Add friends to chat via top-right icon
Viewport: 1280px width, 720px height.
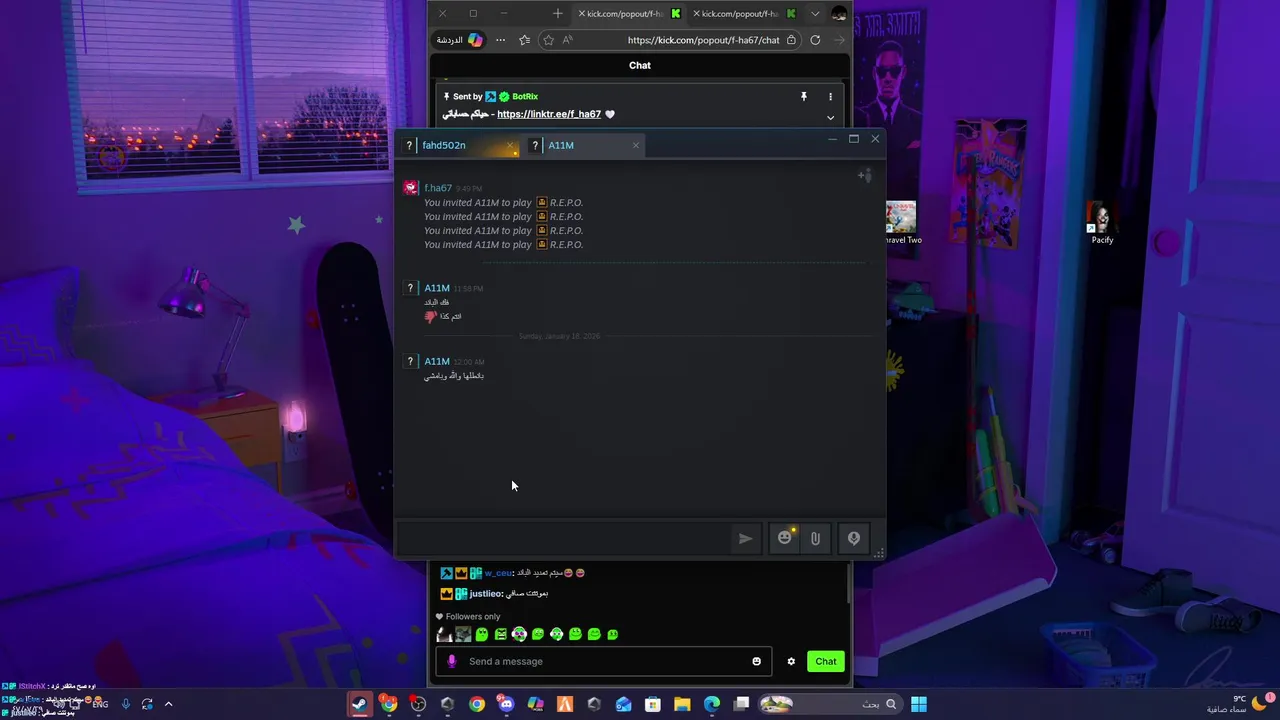point(864,176)
